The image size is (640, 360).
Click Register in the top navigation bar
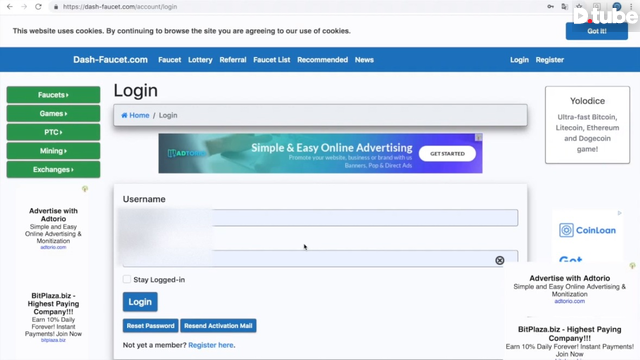point(549,60)
